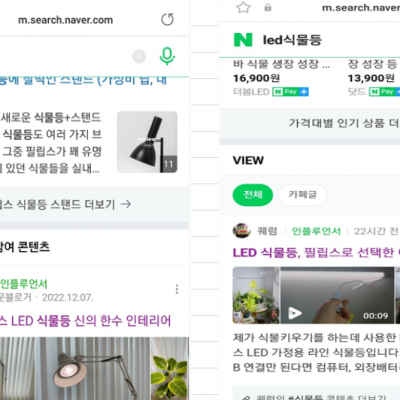Tap the 퀘럼 profile avatar
The image size is (400, 400).
point(242,231)
